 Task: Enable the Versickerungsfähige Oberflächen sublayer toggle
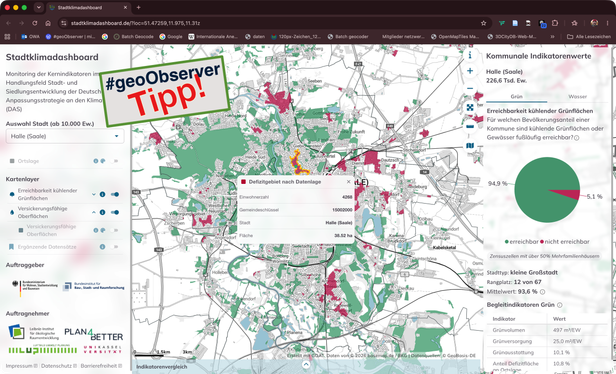pyautogui.click(x=115, y=230)
